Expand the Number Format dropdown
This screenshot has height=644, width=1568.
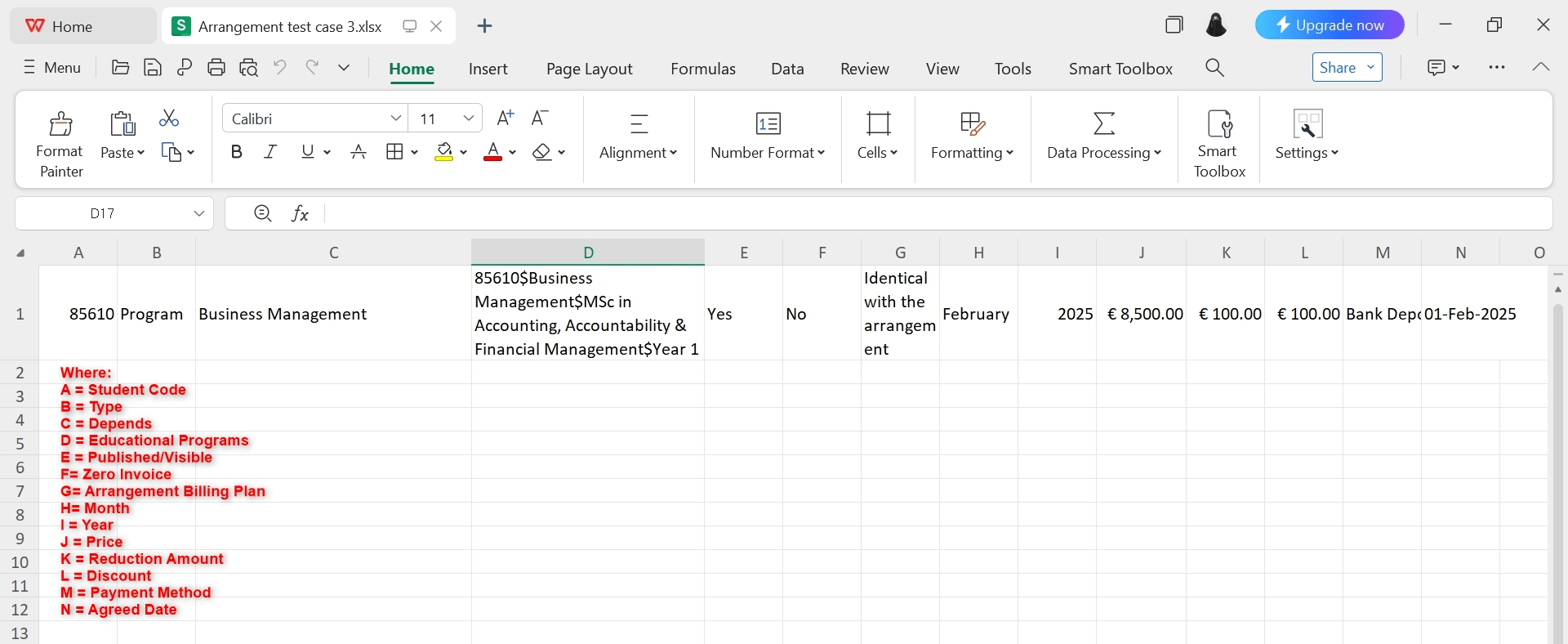[x=768, y=153]
